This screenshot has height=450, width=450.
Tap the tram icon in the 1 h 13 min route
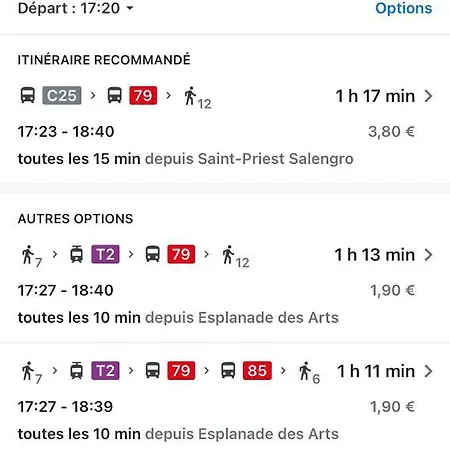tap(76, 254)
